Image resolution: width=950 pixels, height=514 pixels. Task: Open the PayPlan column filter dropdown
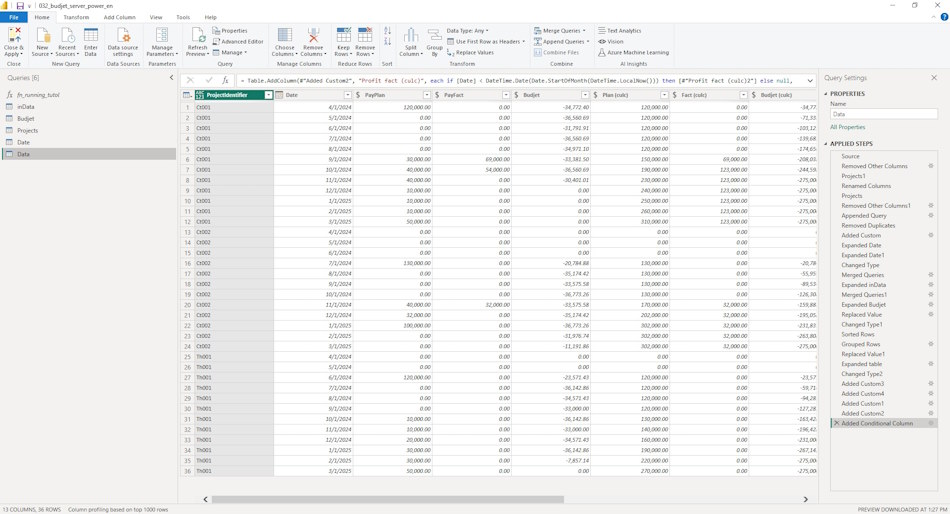427,95
